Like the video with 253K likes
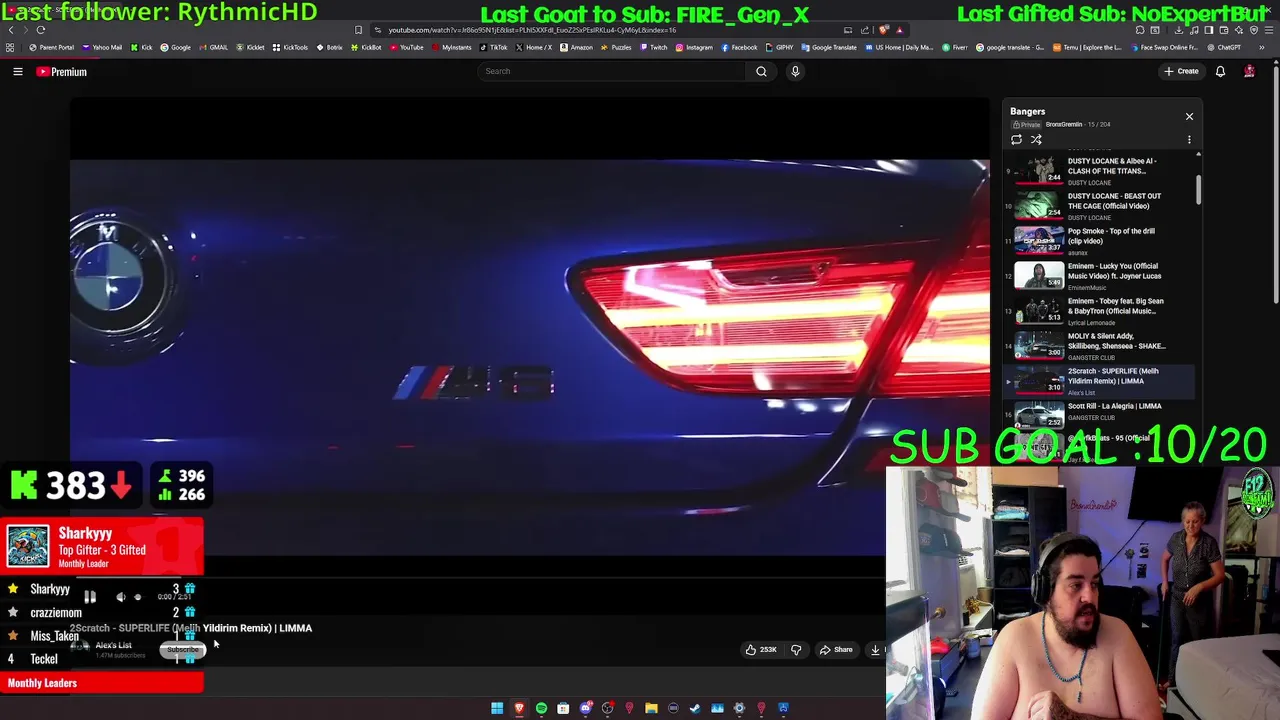Viewport: 1280px width, 720px height. pyautogui.click(x=761, y=650)
